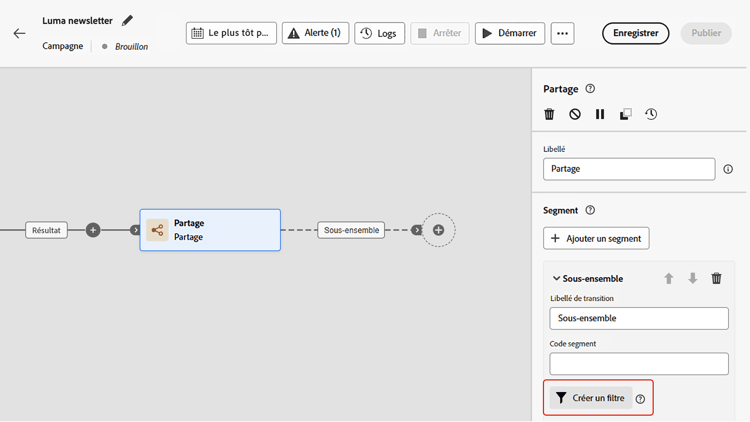This screenshot has width=750, height=422.
Task: Disable the activity with the prohibited icon
Action: [575, 114]
